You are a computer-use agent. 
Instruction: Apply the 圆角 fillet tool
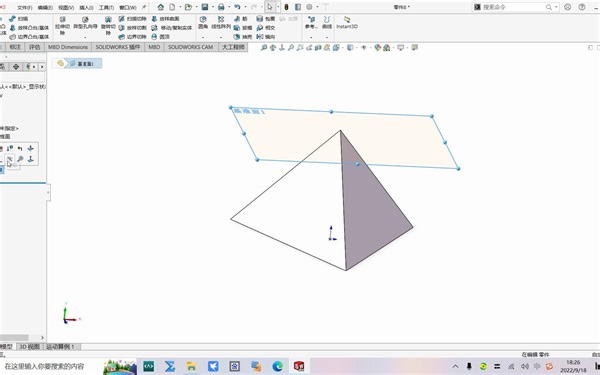[x=203, y=23]
